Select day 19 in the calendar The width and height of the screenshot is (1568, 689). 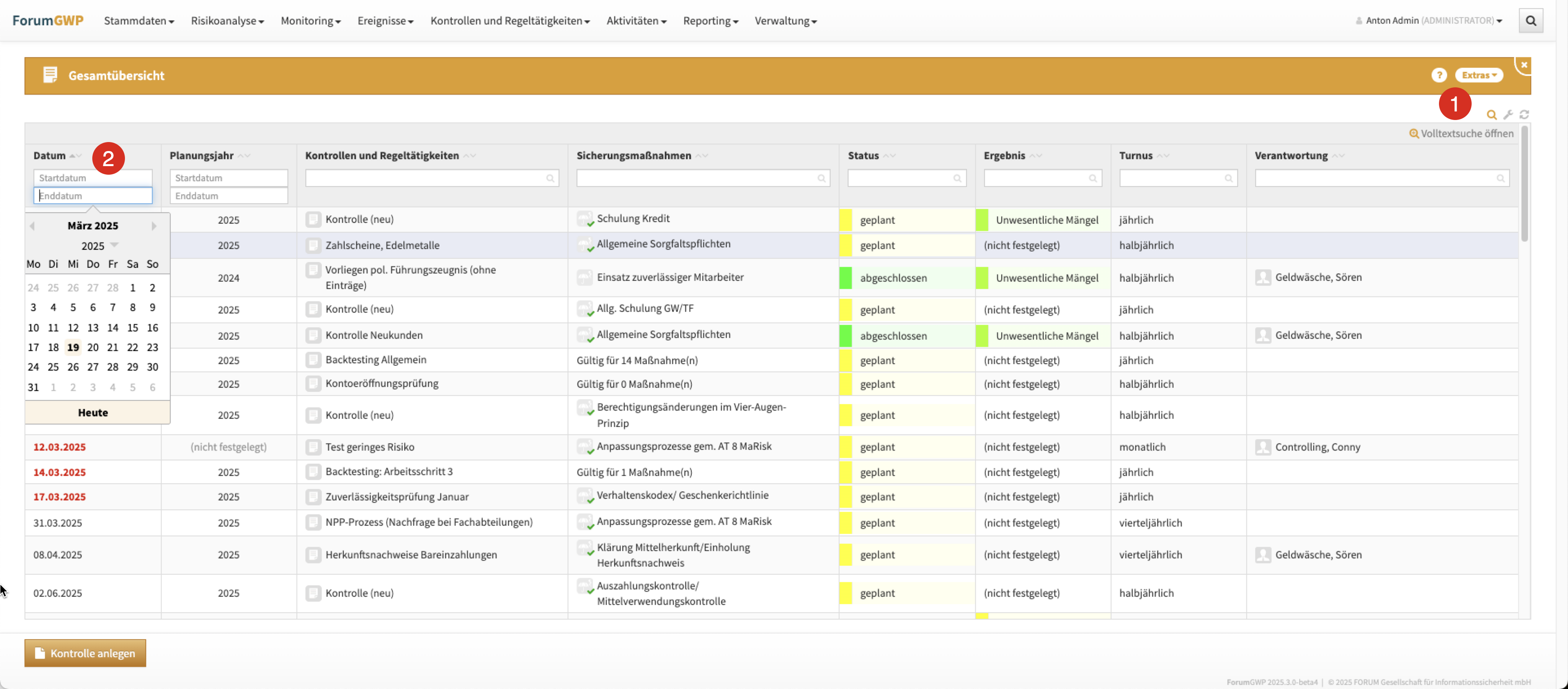[x=73, y=347]
